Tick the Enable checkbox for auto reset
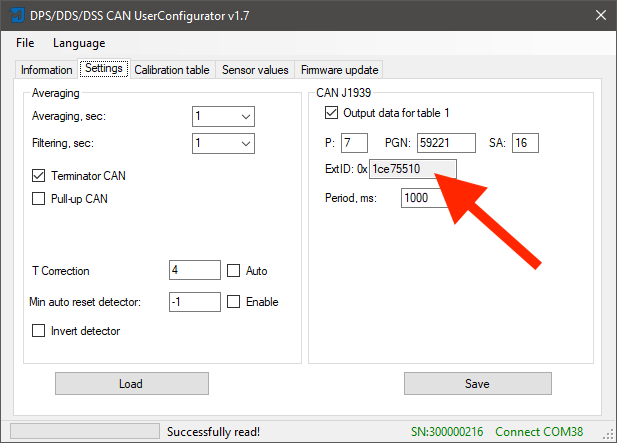This screenshot has height=443, width=617. coord(234,302)
